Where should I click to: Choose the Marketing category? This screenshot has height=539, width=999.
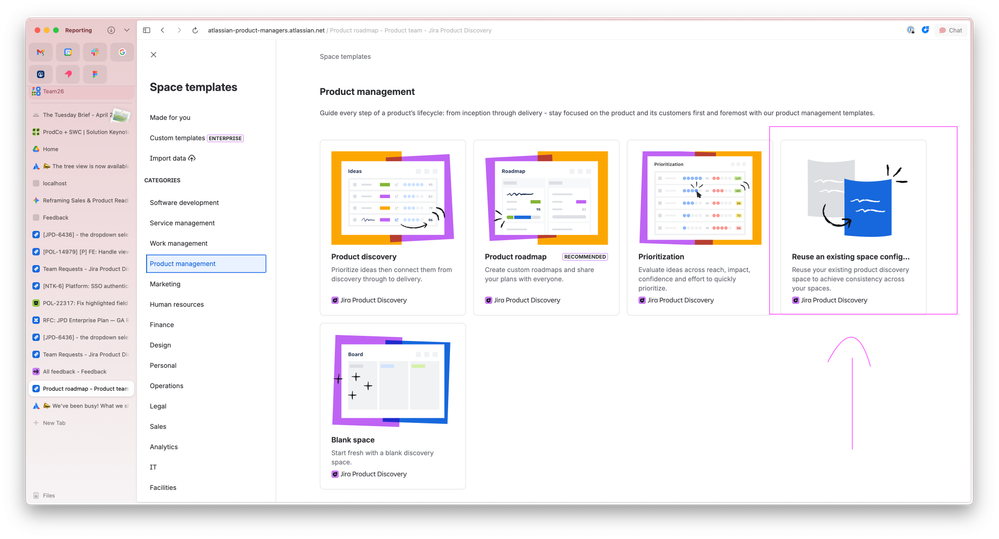[165, 284]
